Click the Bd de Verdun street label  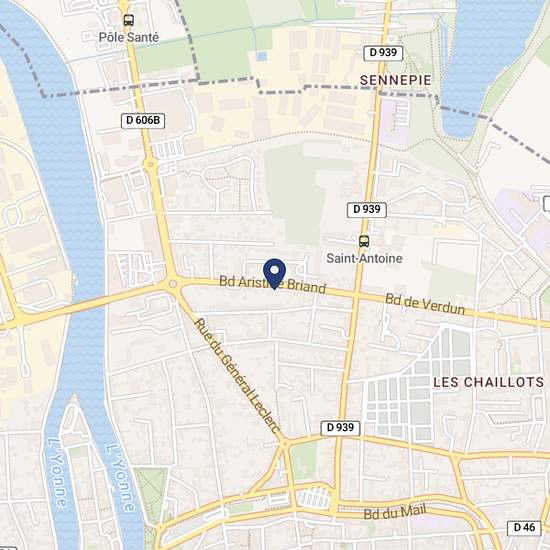click(x=425, y=304)
